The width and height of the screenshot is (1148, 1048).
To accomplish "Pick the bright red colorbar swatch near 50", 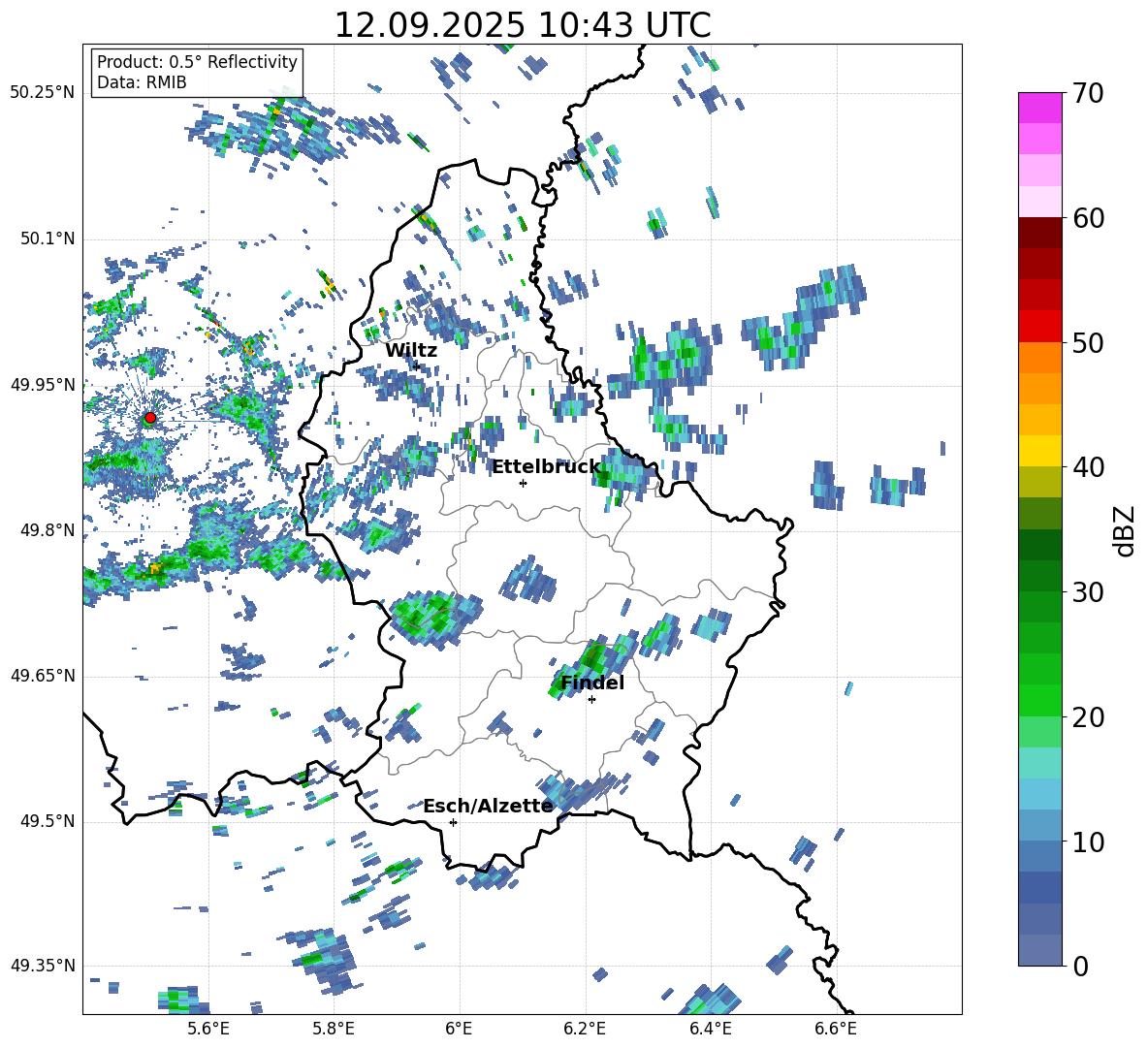I will click(x=1039, y=325).
